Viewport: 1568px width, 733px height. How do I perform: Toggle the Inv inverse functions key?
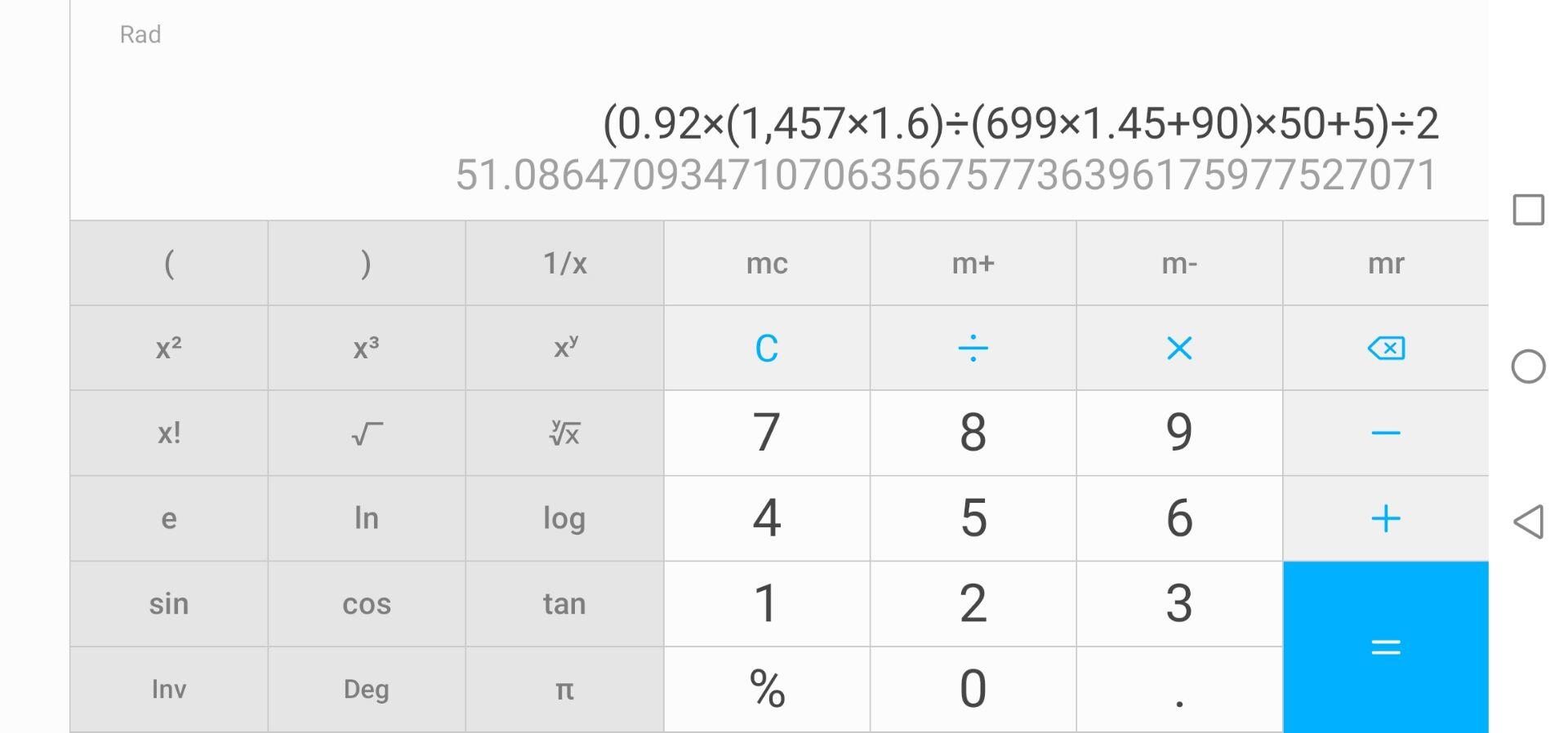[x=169, y=690]
